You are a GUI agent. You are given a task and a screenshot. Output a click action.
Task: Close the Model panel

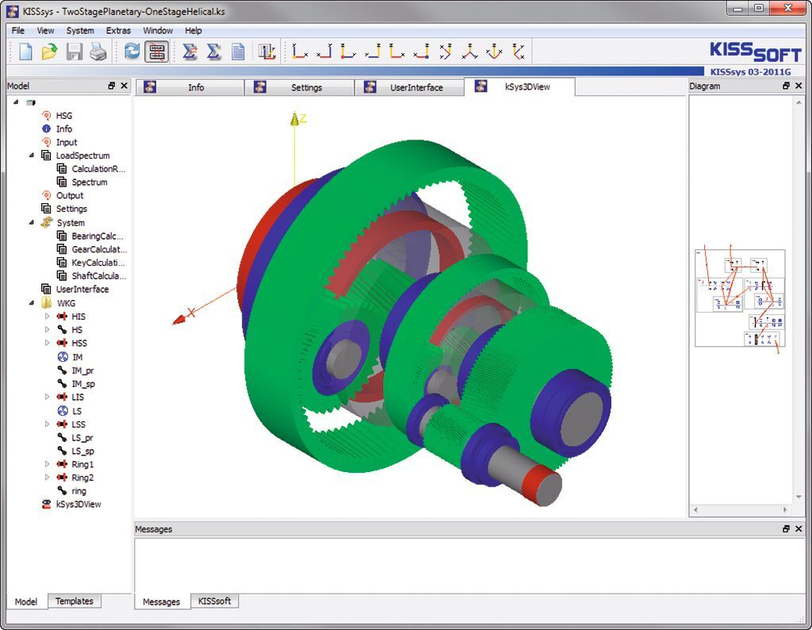[x=124, y=86]
